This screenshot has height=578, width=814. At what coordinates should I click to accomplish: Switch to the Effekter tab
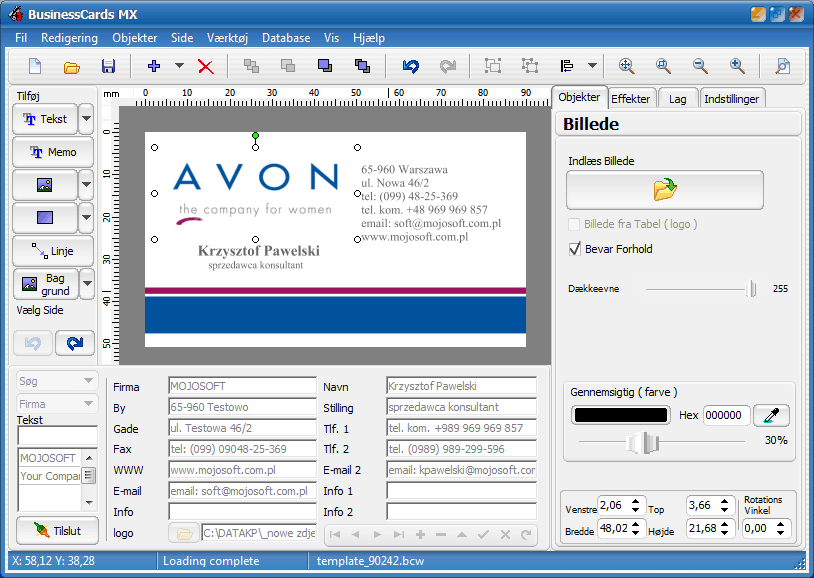click(631, 99)
